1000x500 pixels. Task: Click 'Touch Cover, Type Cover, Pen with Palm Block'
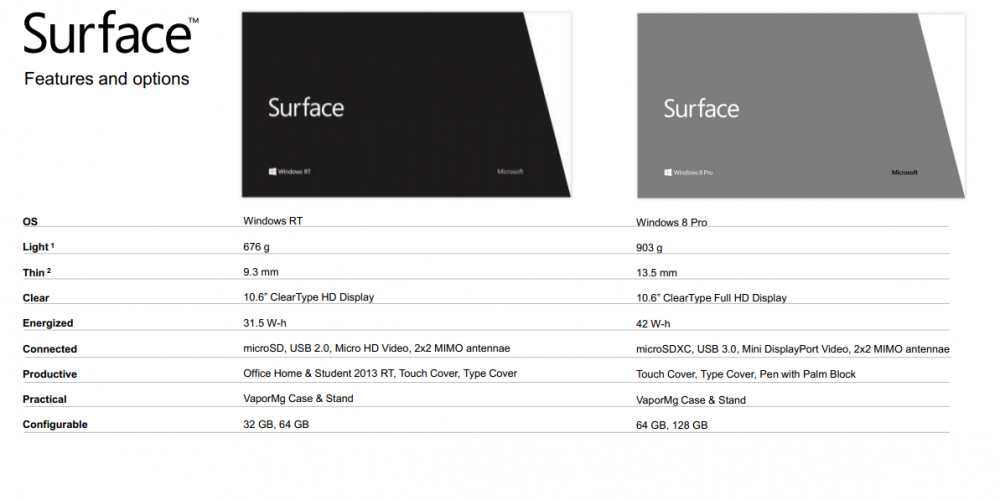[x=746, y=374]
